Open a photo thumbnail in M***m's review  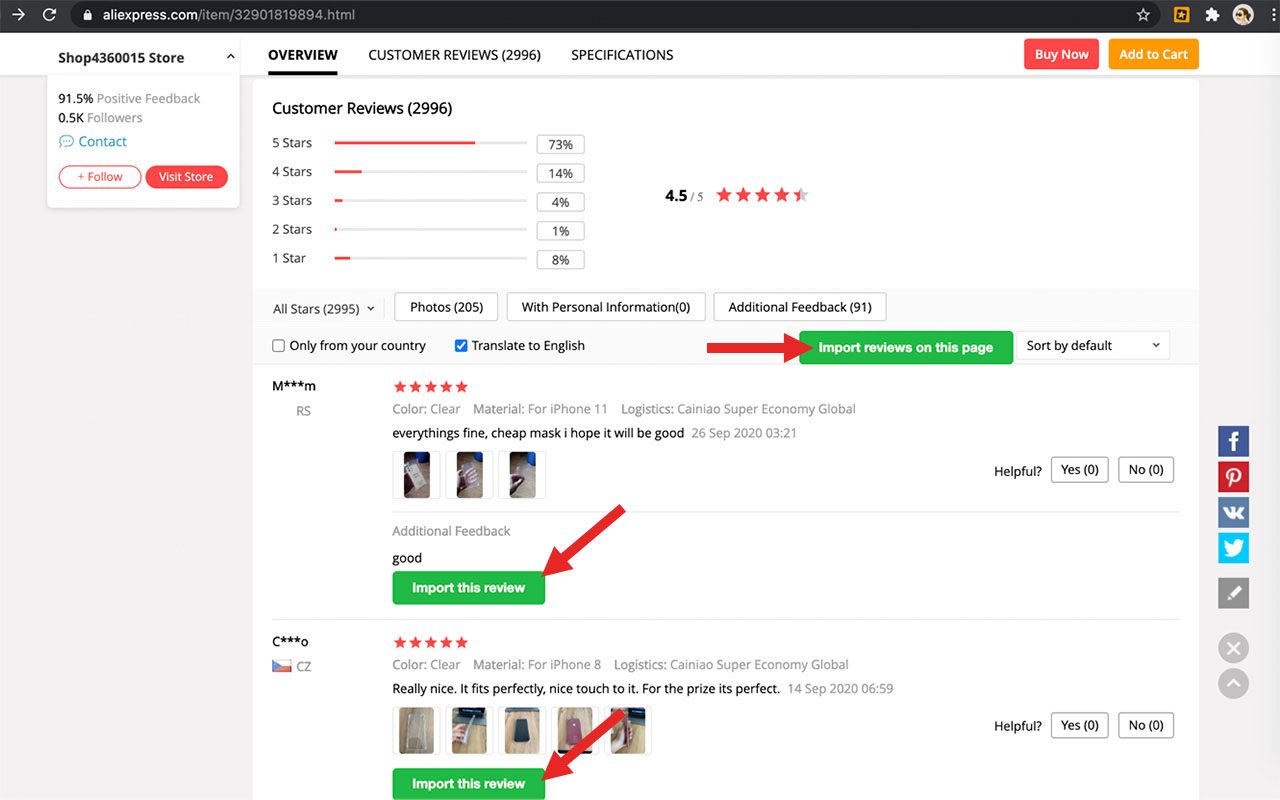pos(417,473)
